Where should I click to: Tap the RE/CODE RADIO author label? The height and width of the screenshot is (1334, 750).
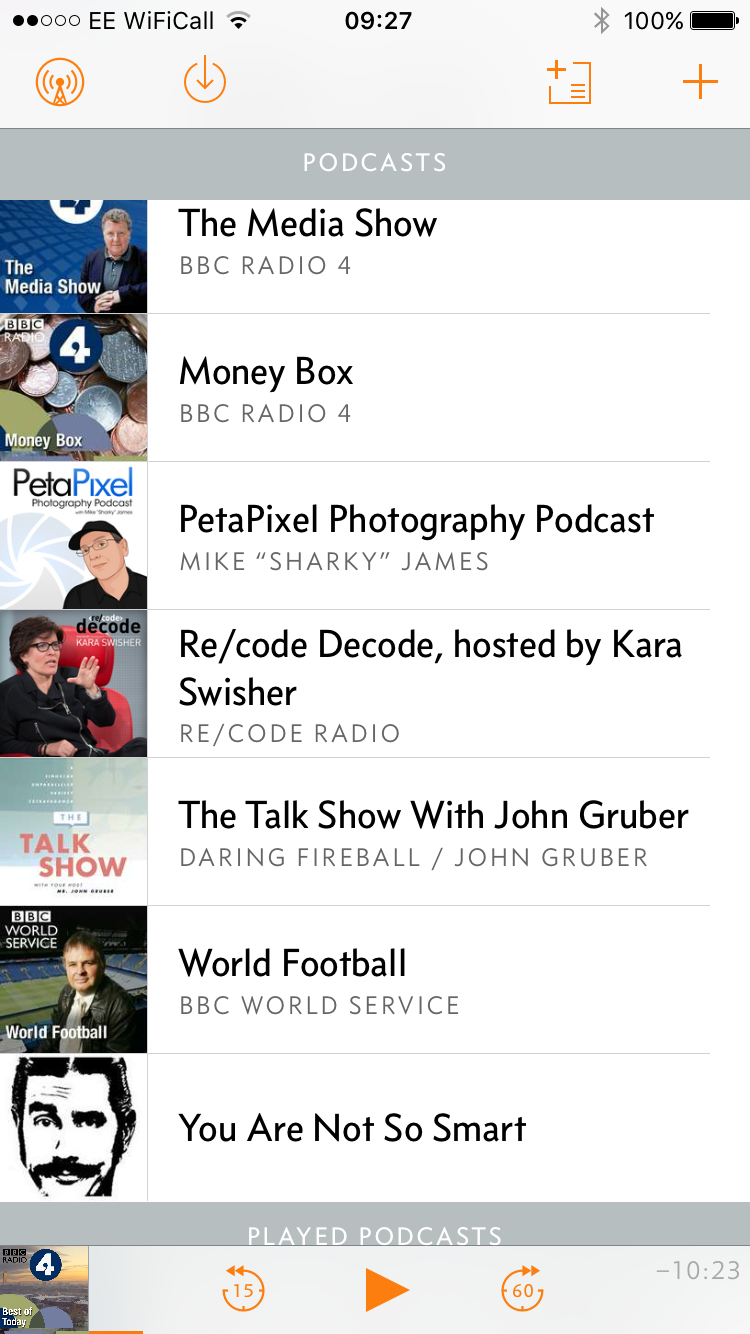pos(290,733)
